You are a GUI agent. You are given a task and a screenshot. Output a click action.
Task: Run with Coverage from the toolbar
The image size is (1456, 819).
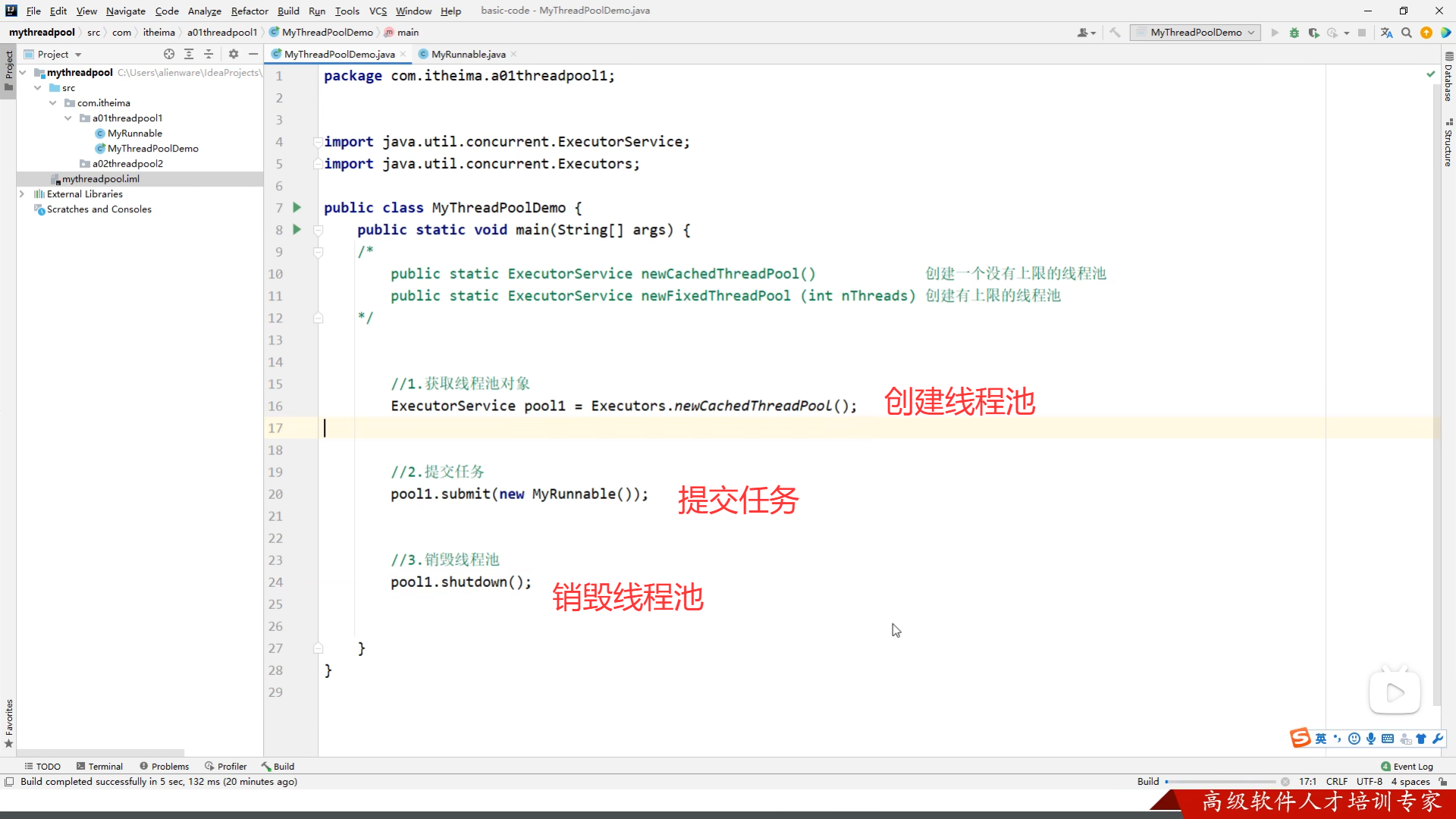(1313, 33)
